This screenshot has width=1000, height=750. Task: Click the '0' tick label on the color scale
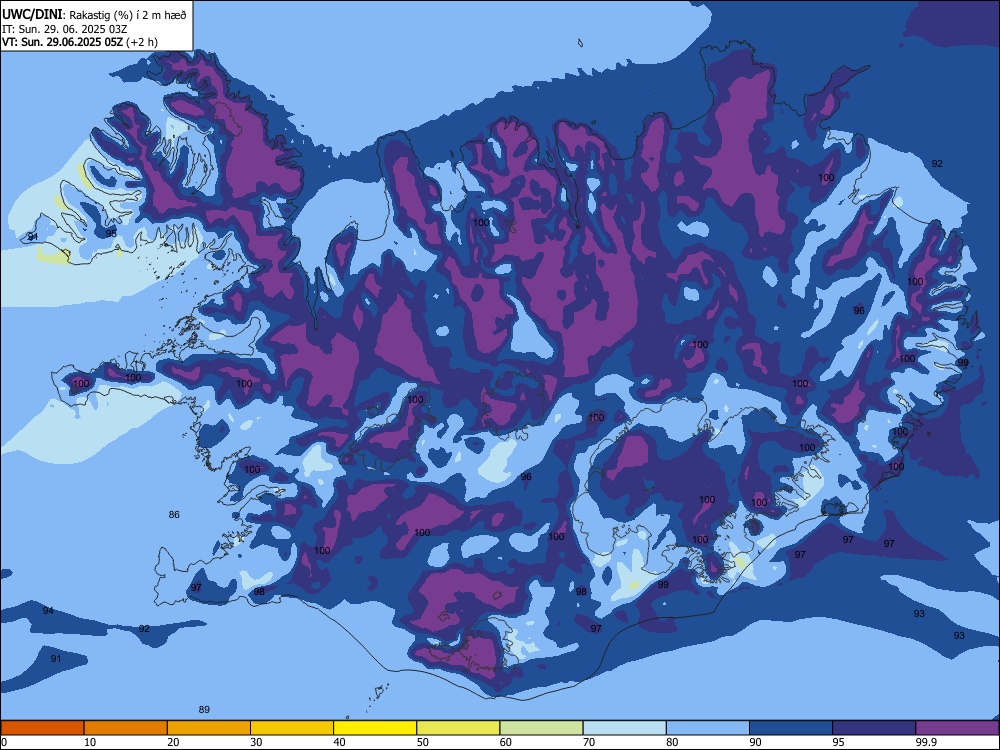point(4,742)
